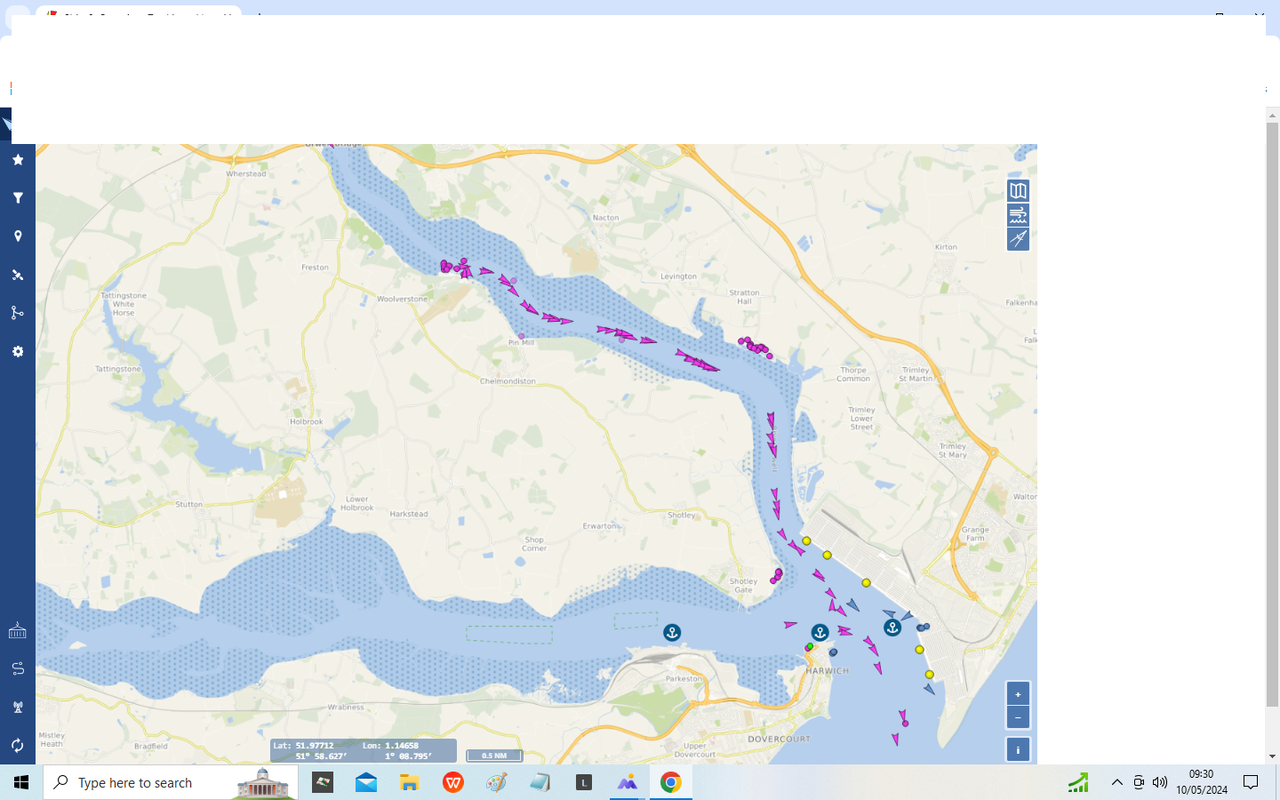Open Google Chrome from the taskbar

coord(671,783)
